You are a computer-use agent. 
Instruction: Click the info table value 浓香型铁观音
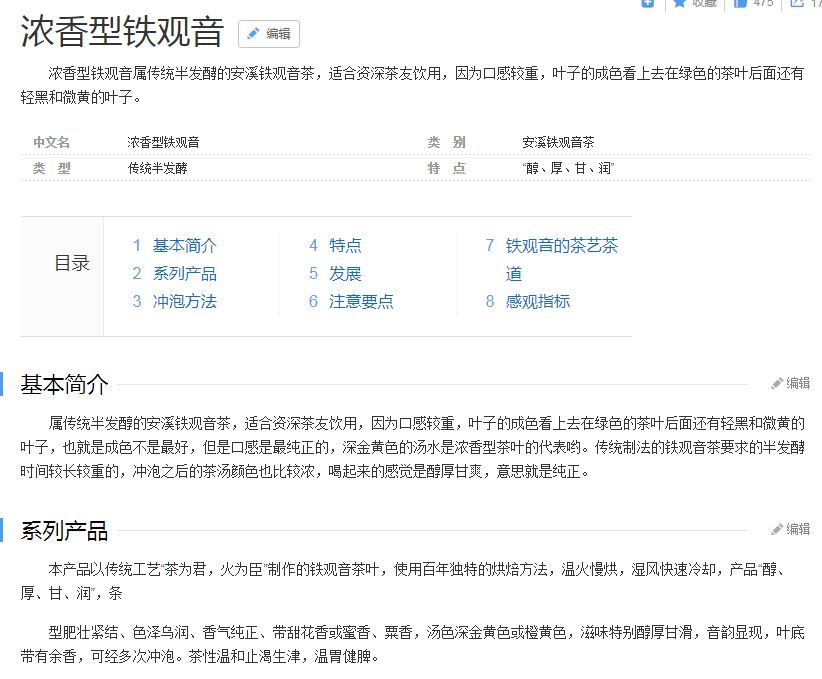(163, 142)
